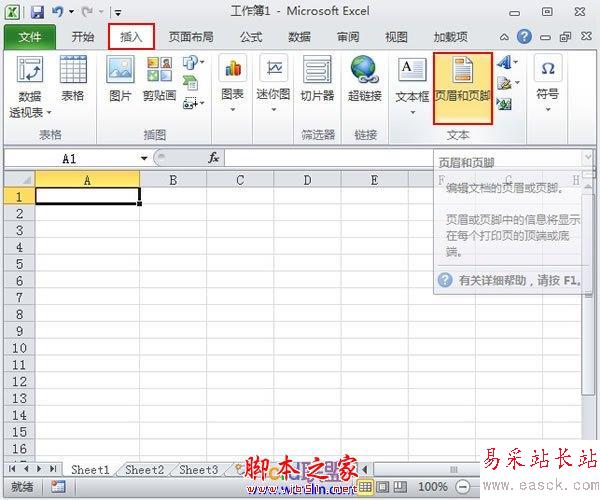The height and width of the screenshot is (500, 600).
Task: Select column B header
Action: coord(173,180)
